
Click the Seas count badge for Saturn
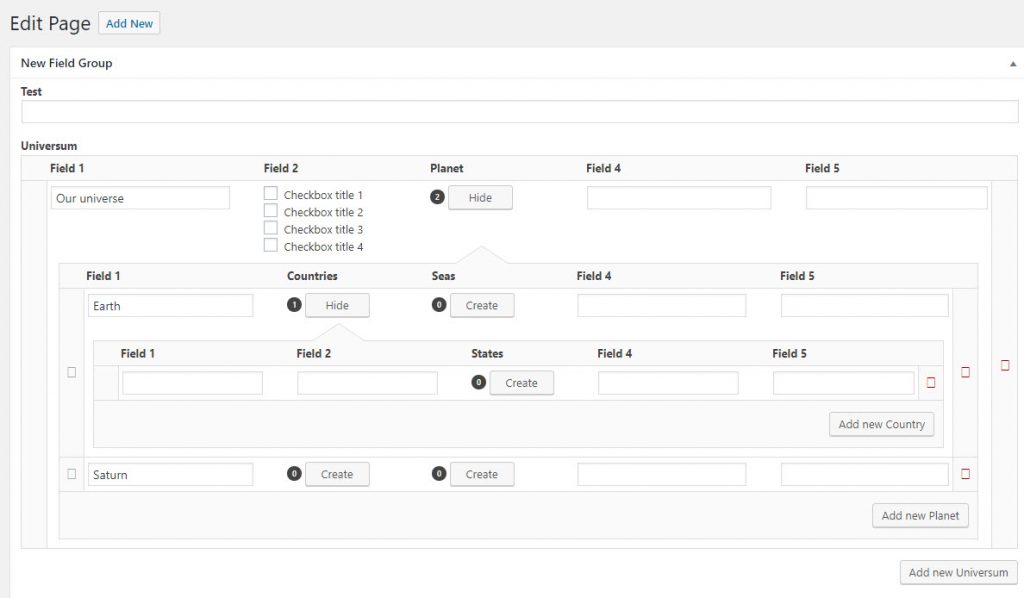[x=439, y=474]
